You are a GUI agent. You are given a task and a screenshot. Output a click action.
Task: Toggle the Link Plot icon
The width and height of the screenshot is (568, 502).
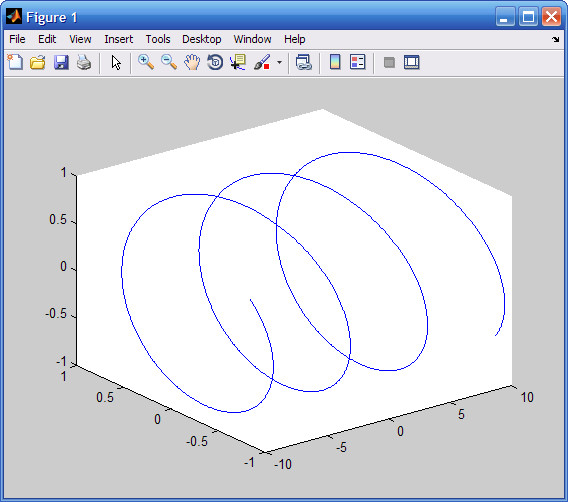(x=304, y=62)
